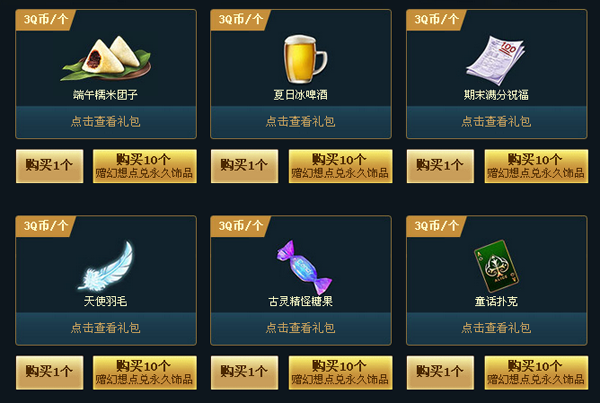
Task: Click 3Q币/个 price tag on 端午糯米团子 card
Action: (45, 20)
